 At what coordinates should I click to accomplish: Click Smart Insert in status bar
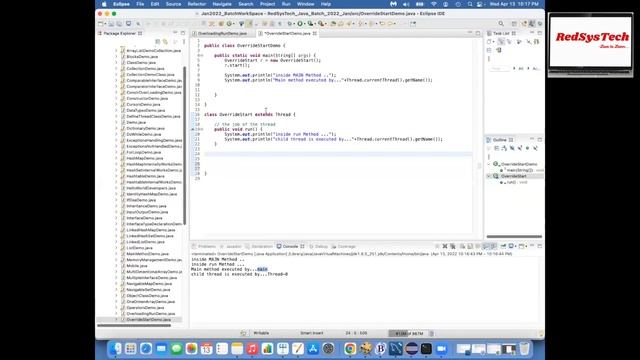click(x=312, y=333)
